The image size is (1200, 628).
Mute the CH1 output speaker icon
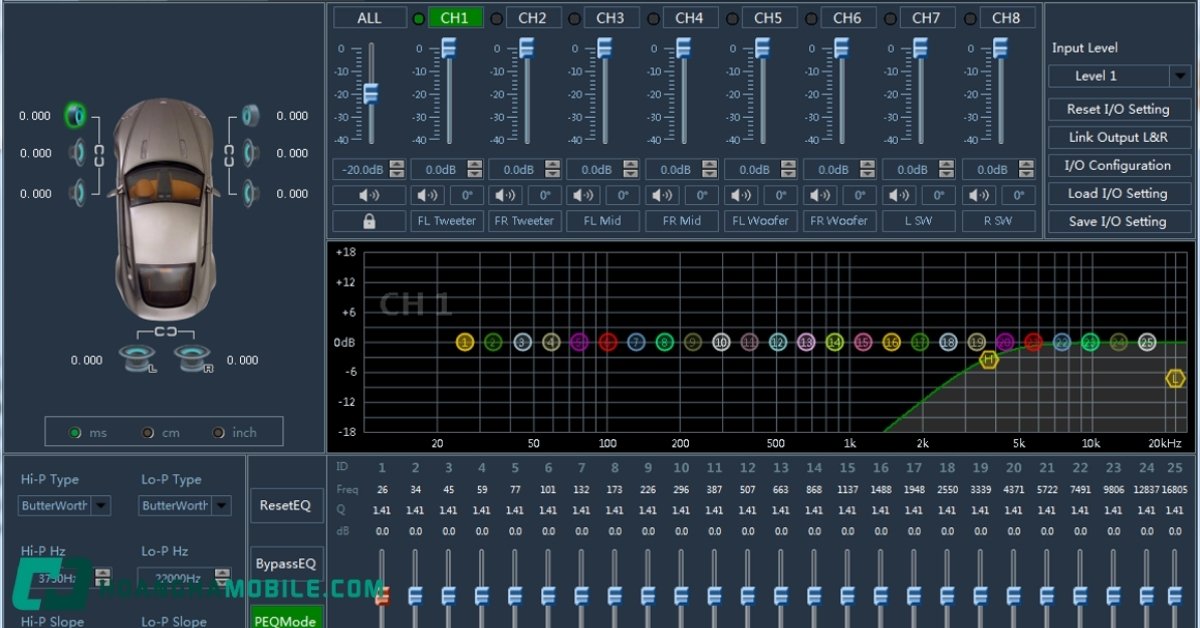click(x=427, y=195)
